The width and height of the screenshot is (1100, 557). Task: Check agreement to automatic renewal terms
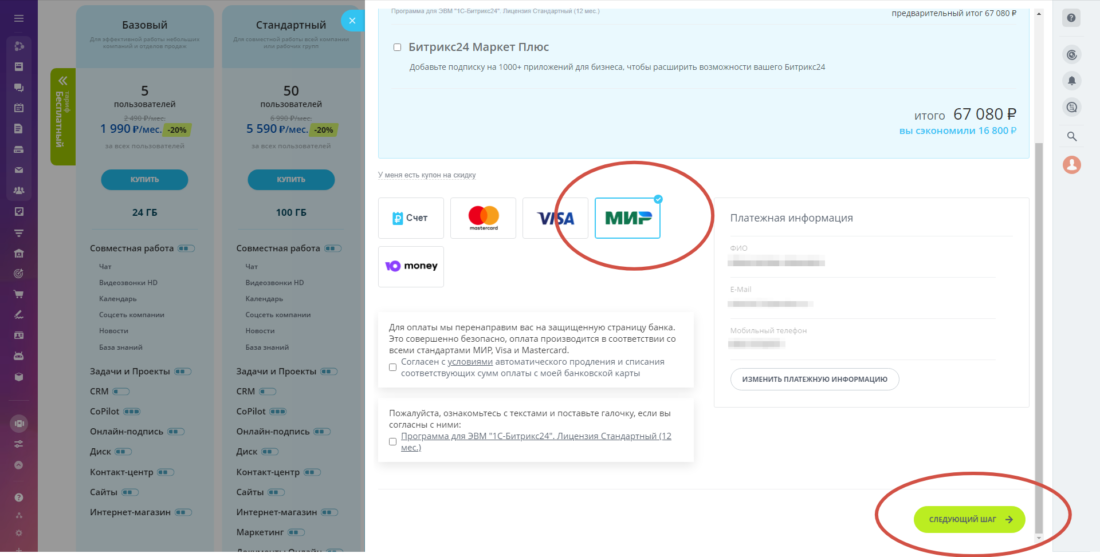tap(392, 367)
